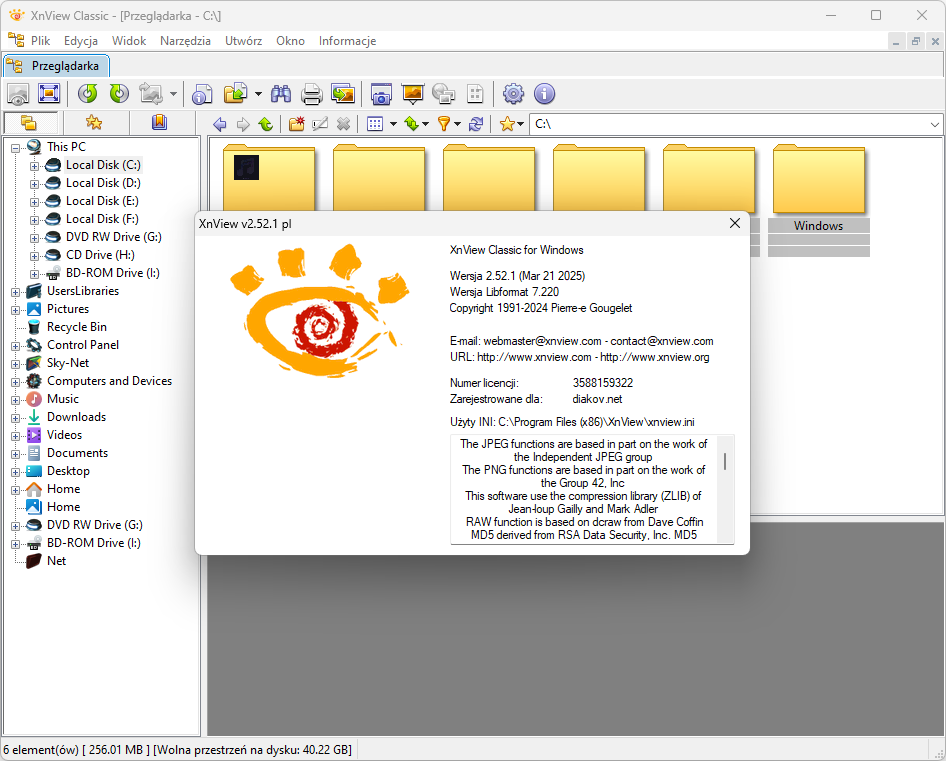The height and width of the screenshot is (761, 946).
Task: Select Computers and Devices in tree
Action: [x=109, y=381]
